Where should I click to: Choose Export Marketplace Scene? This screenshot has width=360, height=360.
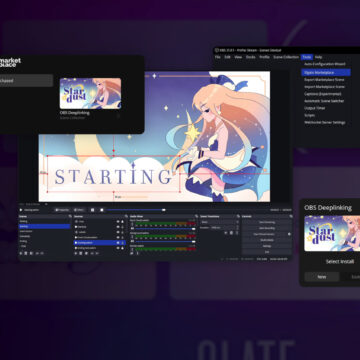pyautogui.click(x=325, y=80)
